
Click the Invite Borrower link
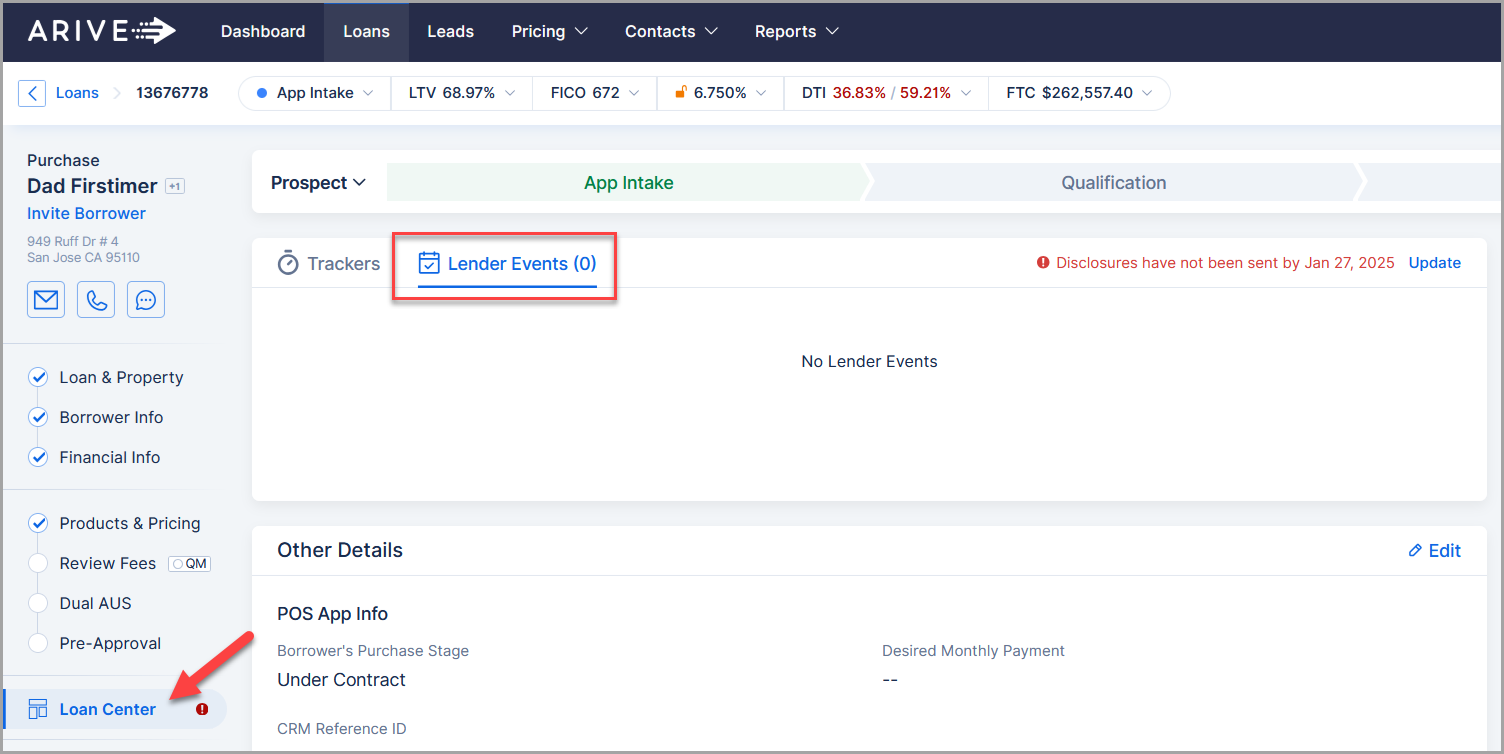tap(86, 214)
